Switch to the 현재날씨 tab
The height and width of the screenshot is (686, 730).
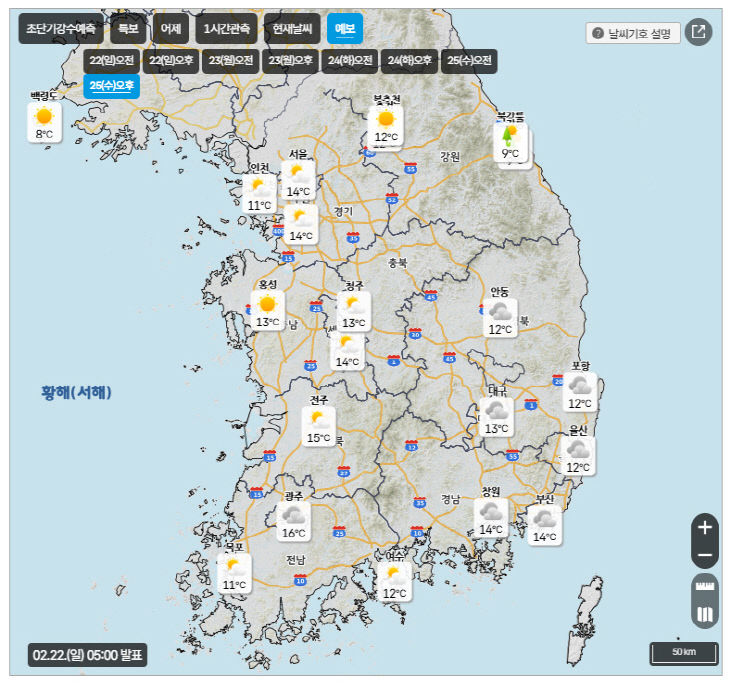coord(293,28)
